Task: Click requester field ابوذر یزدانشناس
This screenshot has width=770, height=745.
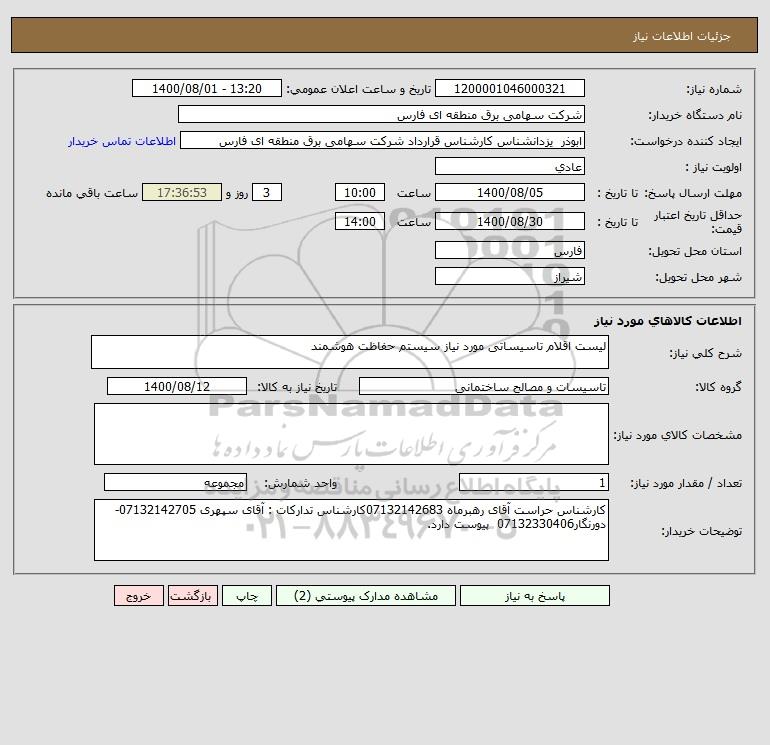Action: coord(383,140)
